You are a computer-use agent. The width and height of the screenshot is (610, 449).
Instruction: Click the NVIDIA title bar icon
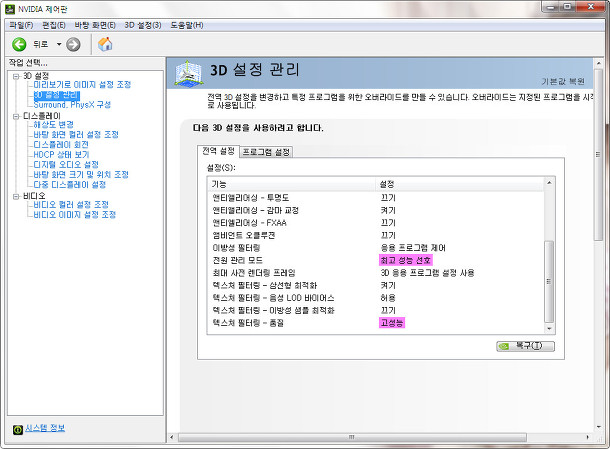(x=9, y=9)
